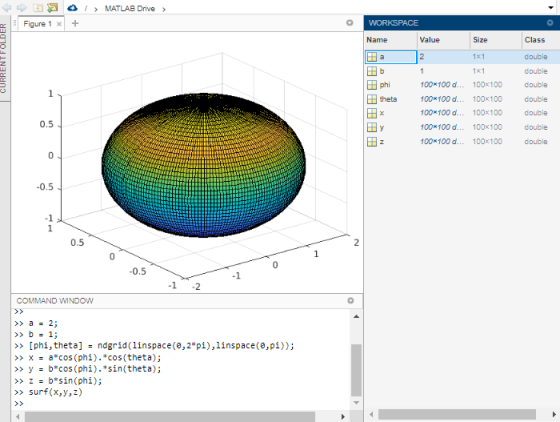
Task: Select the Figure 1 tab
Action: point(38,24)
